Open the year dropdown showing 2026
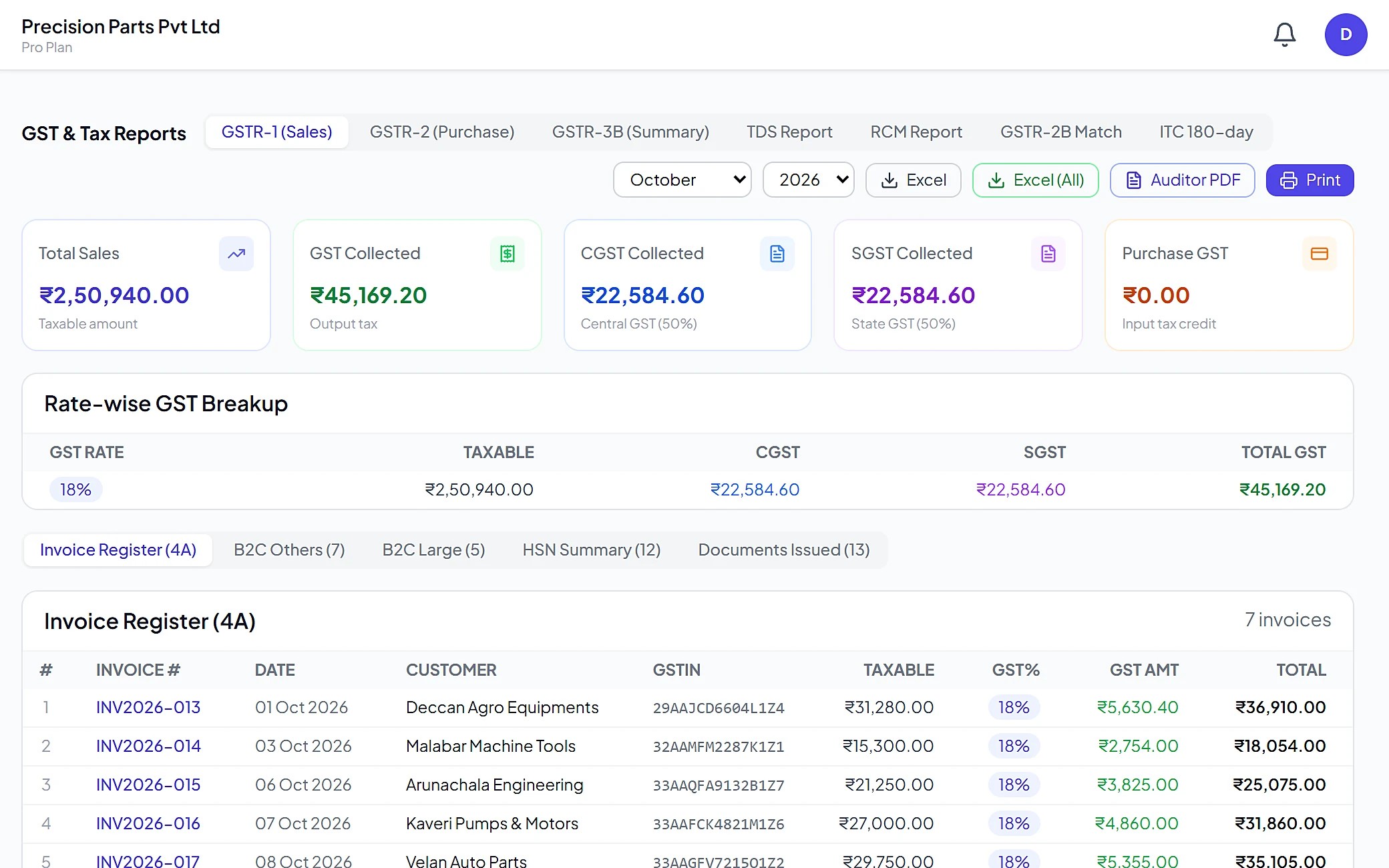The width and height of the screenshot is (1389, 868). 808,180
